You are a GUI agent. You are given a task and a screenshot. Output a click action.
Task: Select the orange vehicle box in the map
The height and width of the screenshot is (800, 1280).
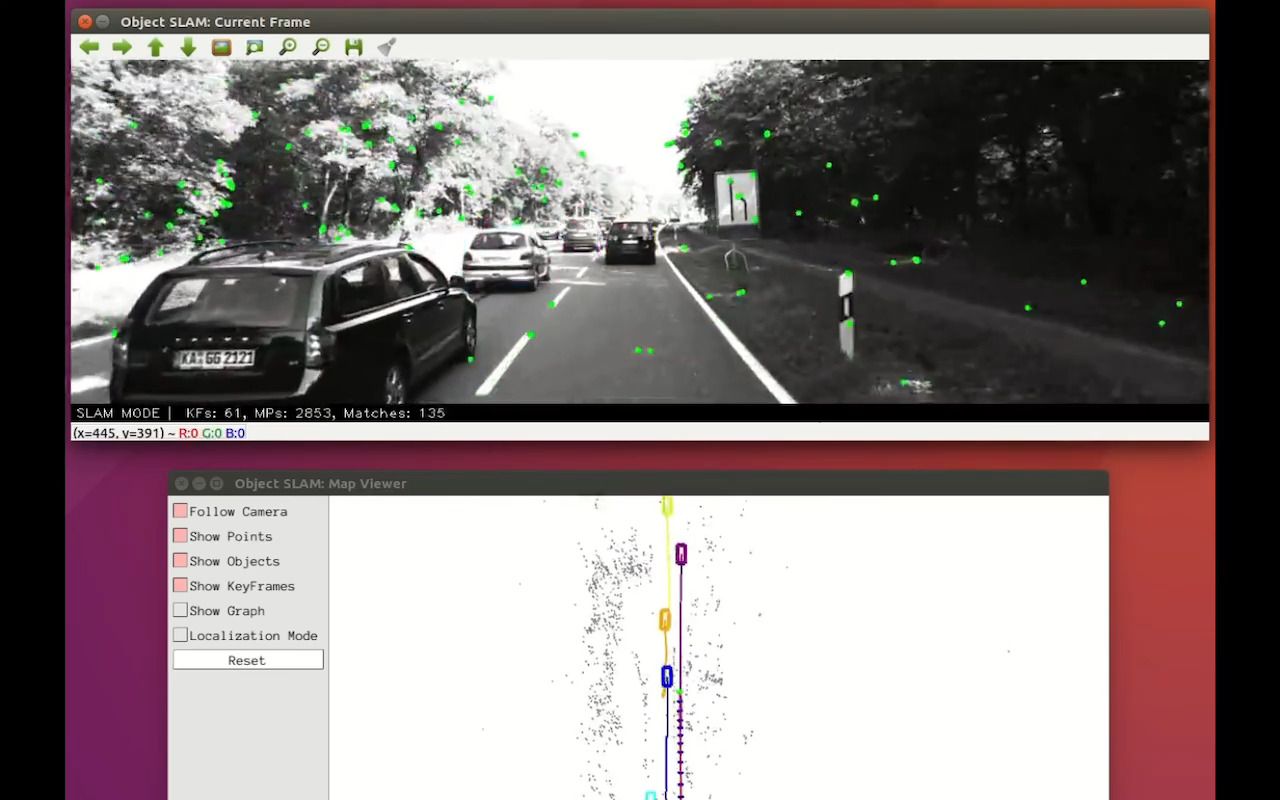click(665, 620)
